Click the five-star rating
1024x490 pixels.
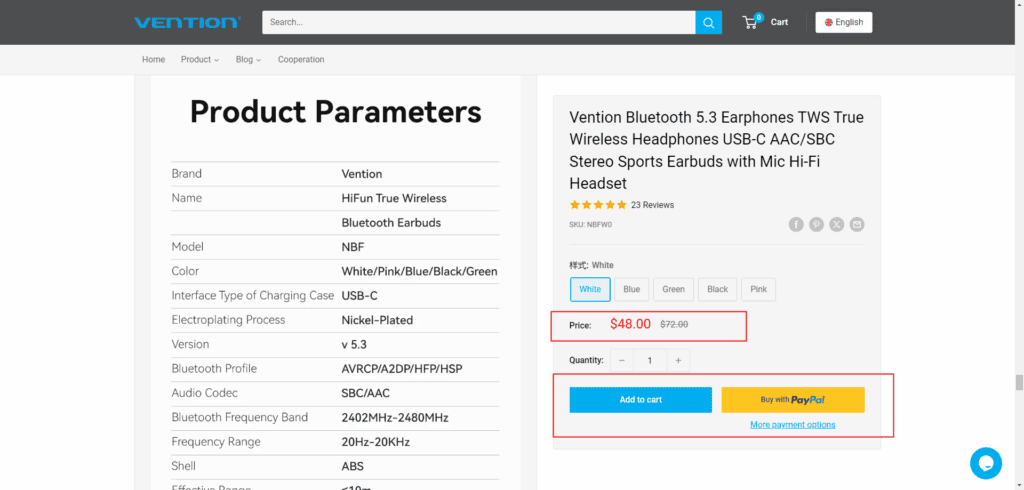click(x=598, y=204)
